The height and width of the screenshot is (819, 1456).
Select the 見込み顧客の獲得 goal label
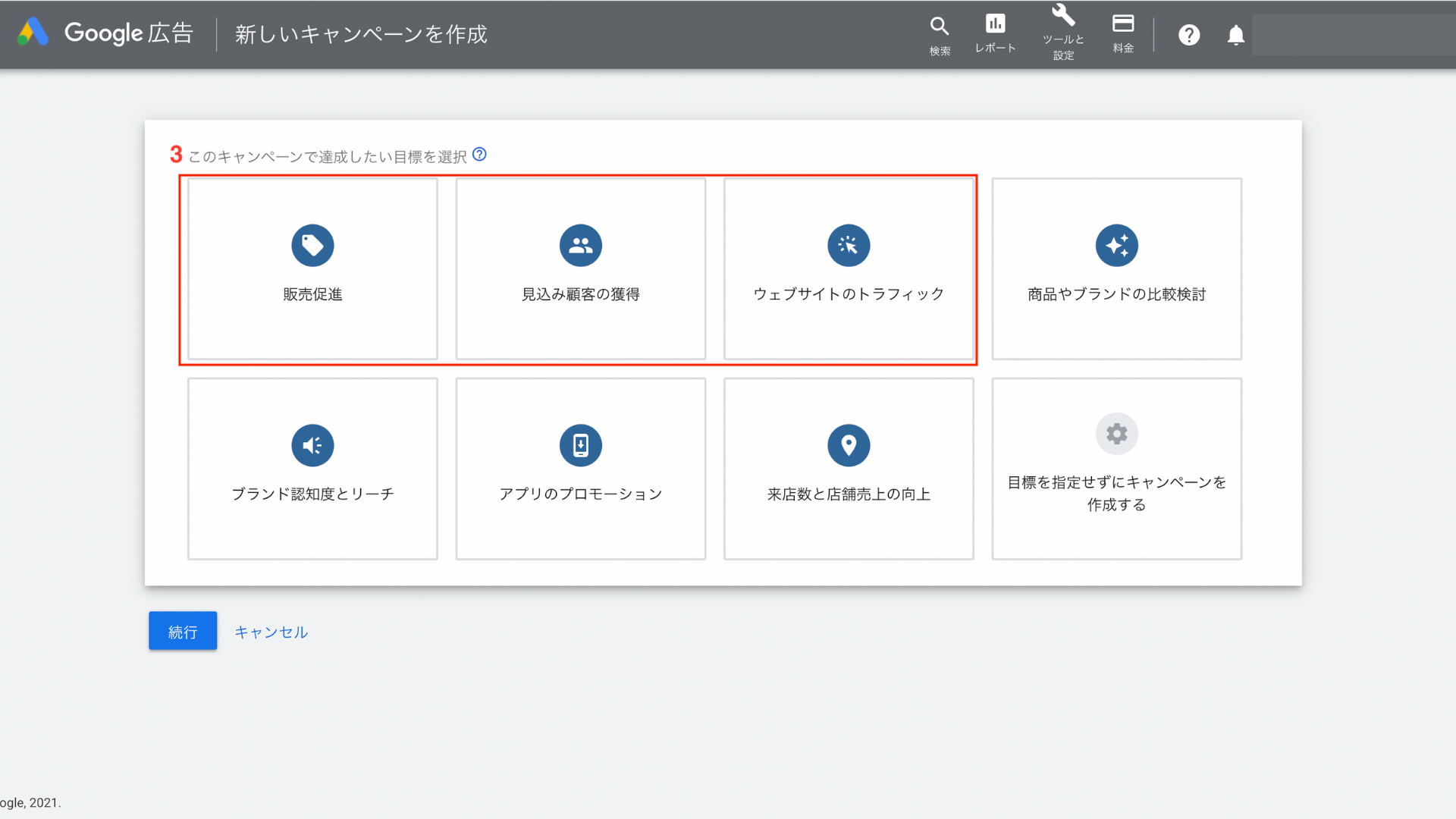(x=581, y=294)
